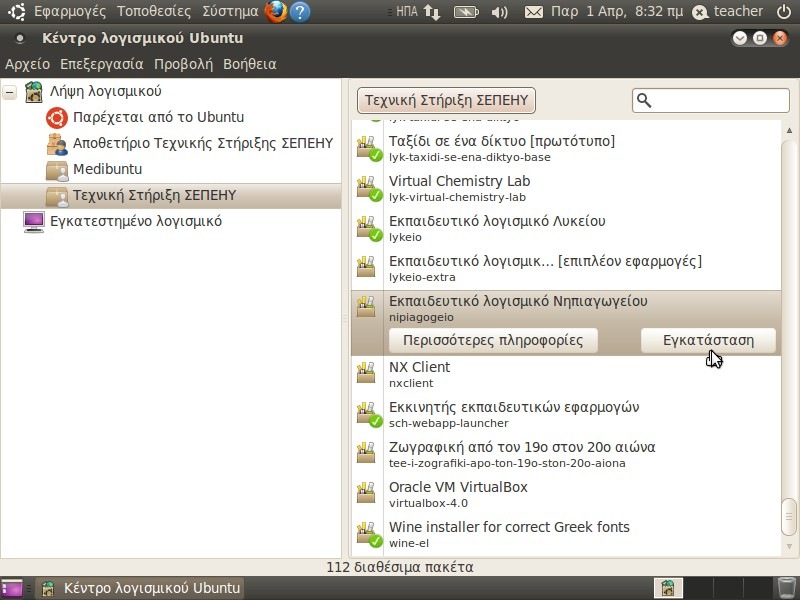
Task: Click icon of lykeio package
Action: click(x=369, y=228)
